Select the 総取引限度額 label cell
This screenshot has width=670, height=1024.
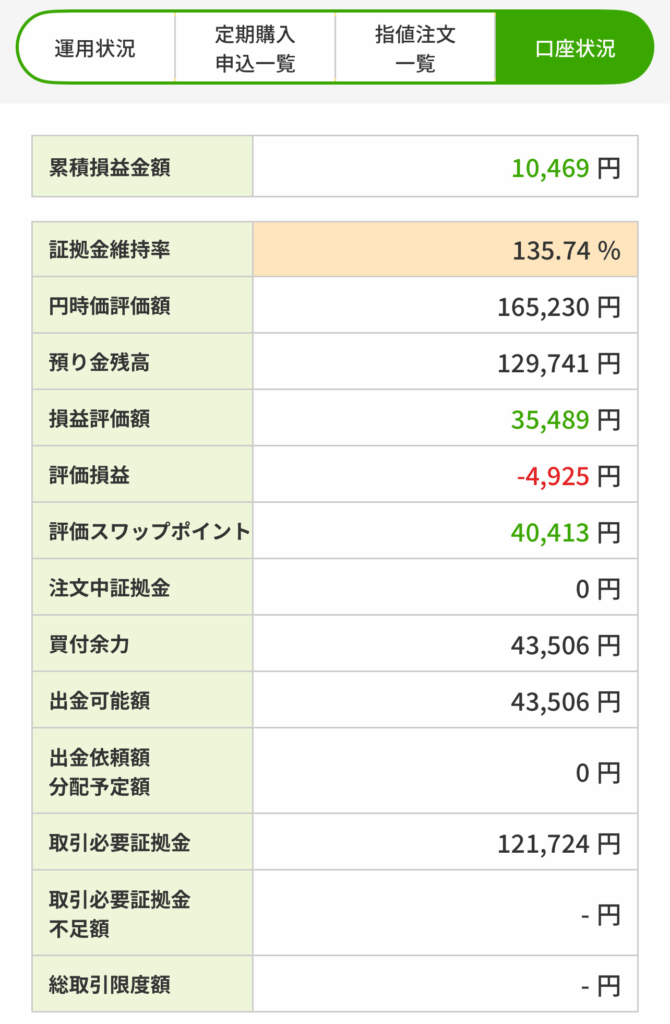(x=143, y=985)
